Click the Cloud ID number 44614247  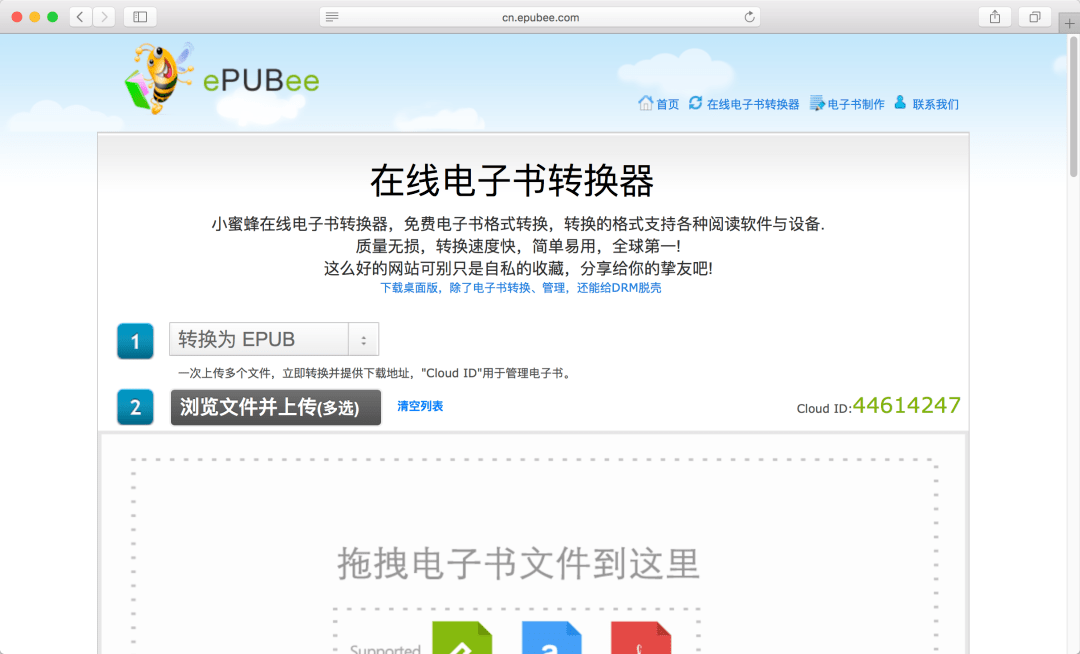(906, 405)
